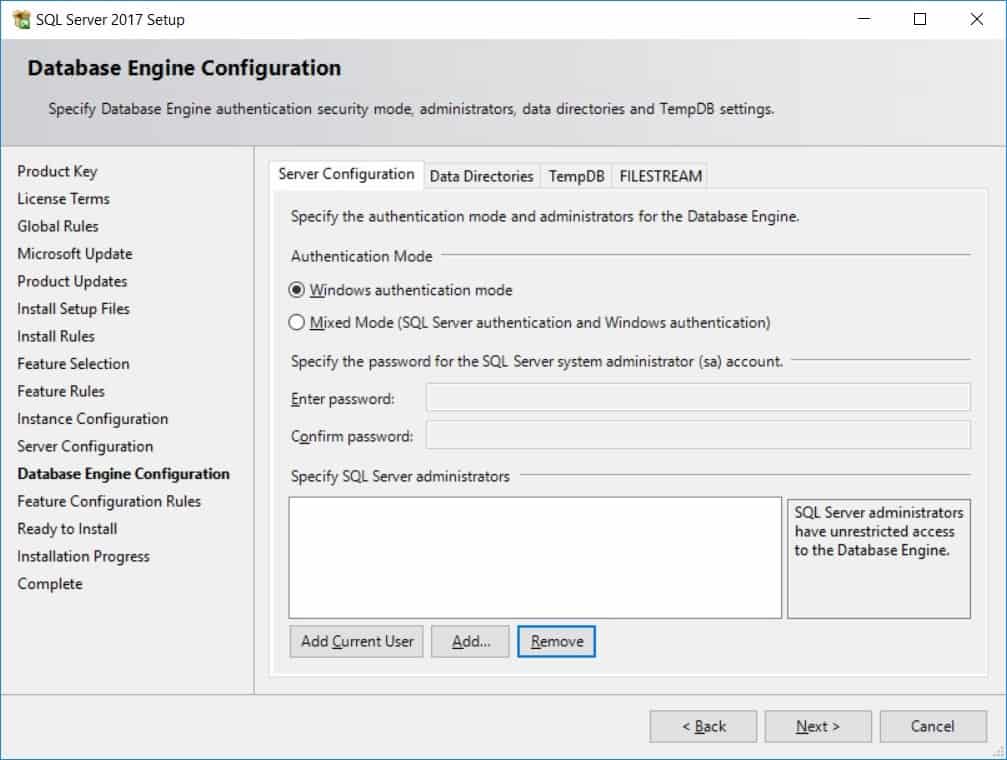The width and height of the screenshot is (1007, 760).
Task: Open the FILESTREAM tab
Action: click(x=660, y=176)
